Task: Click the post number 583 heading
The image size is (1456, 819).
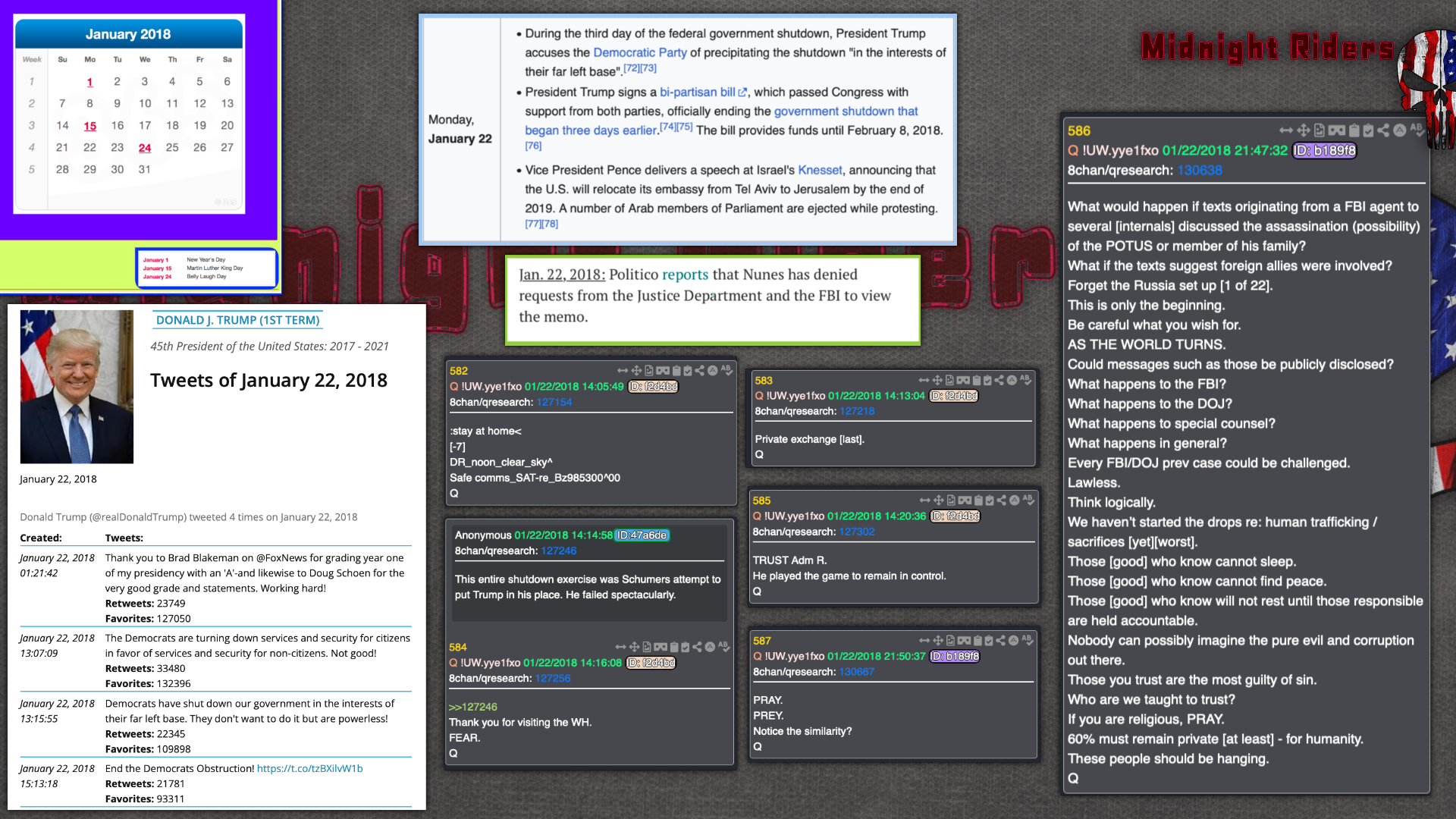Action: point(764,381)
